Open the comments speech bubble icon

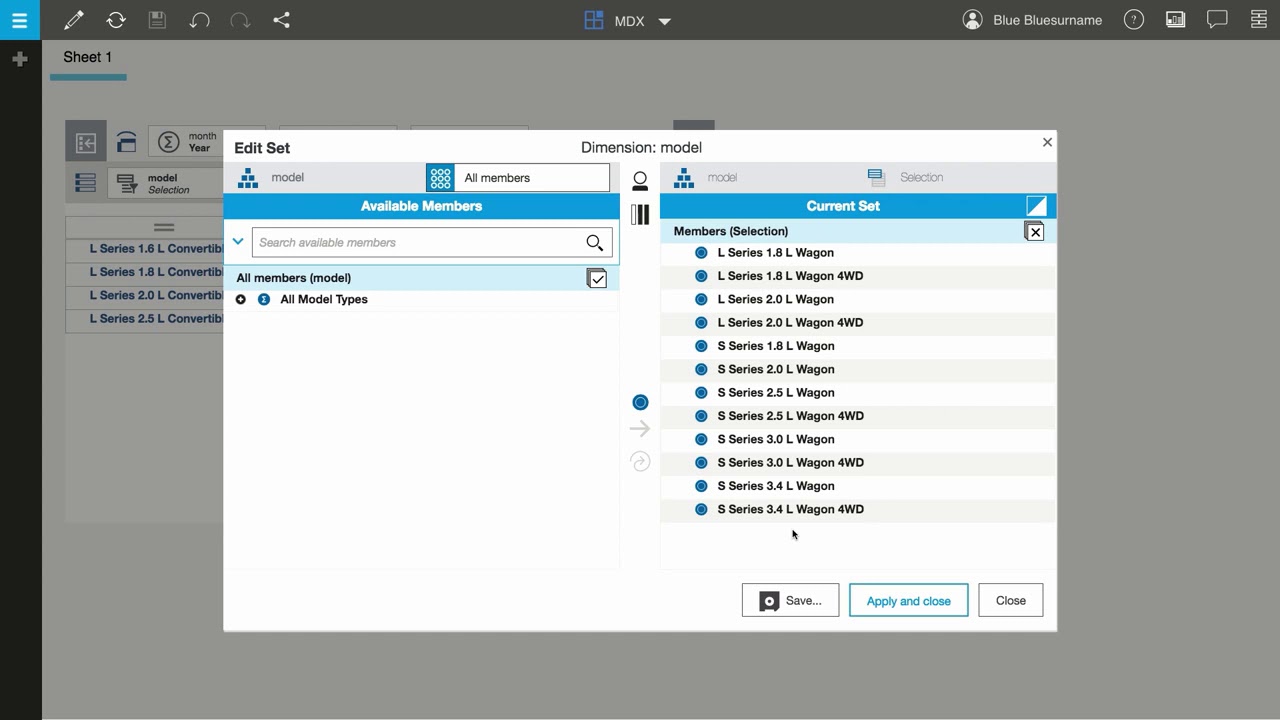1217,20
